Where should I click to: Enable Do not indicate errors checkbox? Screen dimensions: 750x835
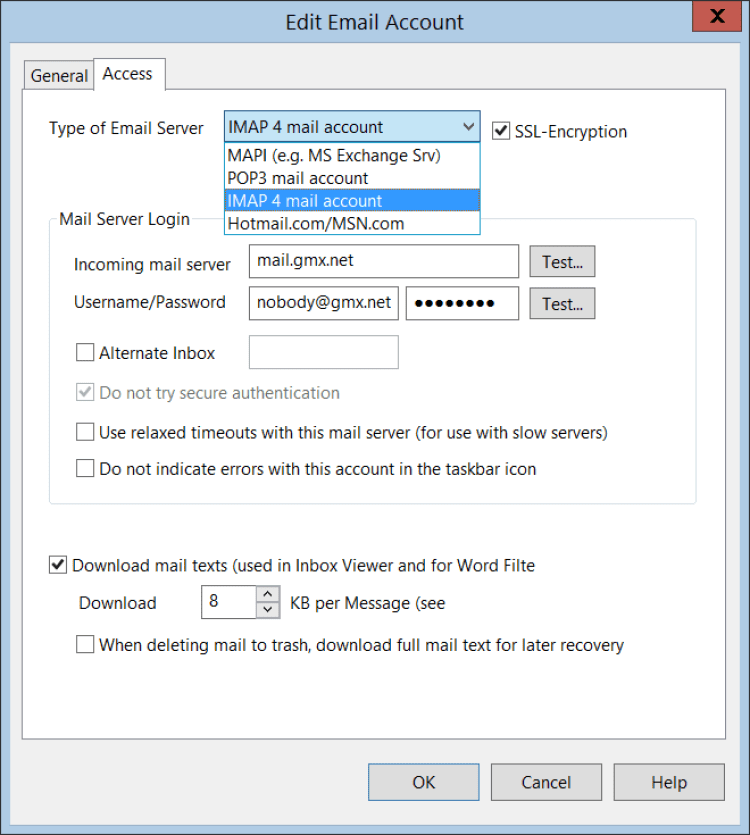point(85,469)
